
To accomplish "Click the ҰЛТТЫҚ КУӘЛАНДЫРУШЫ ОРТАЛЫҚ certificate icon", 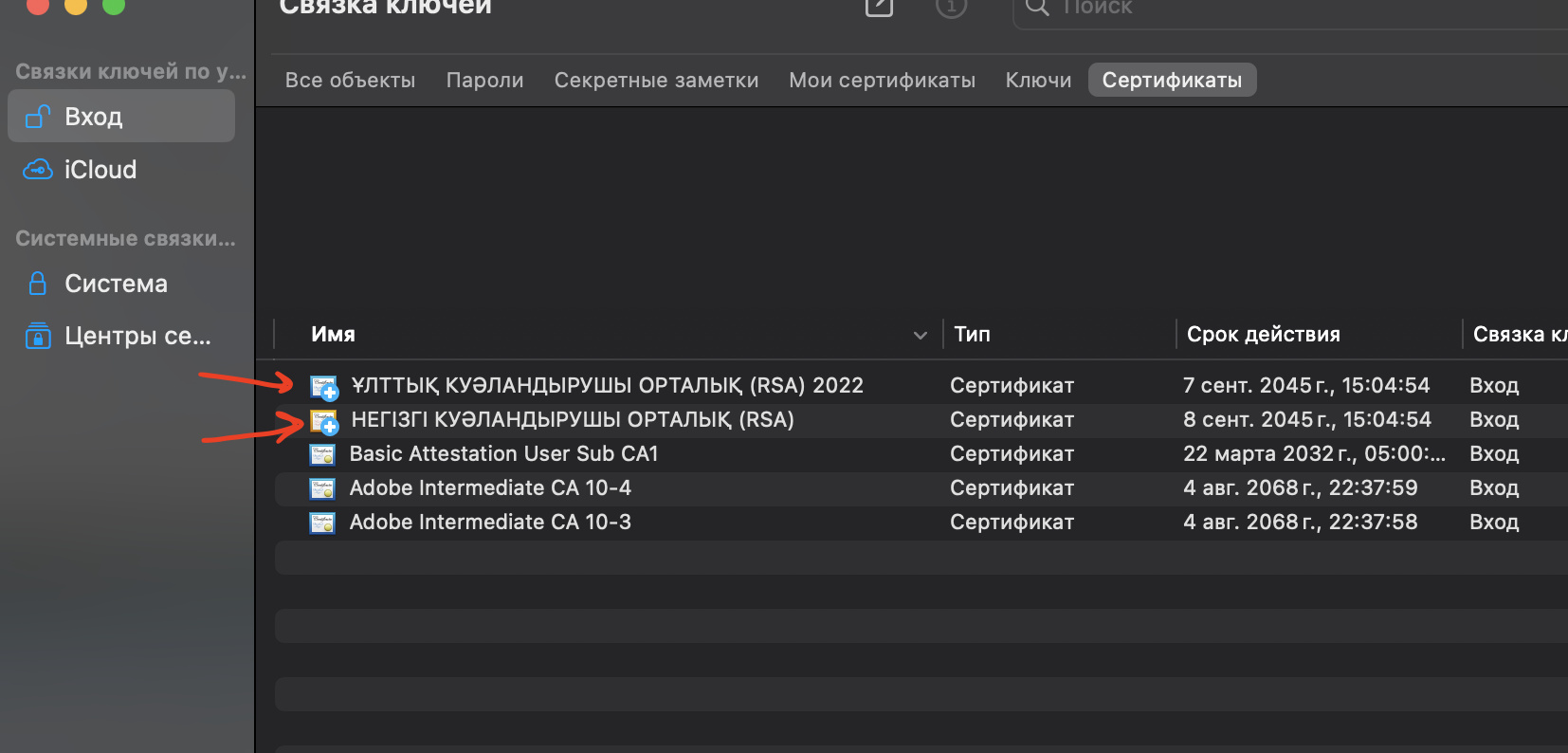I will (323, 386).
